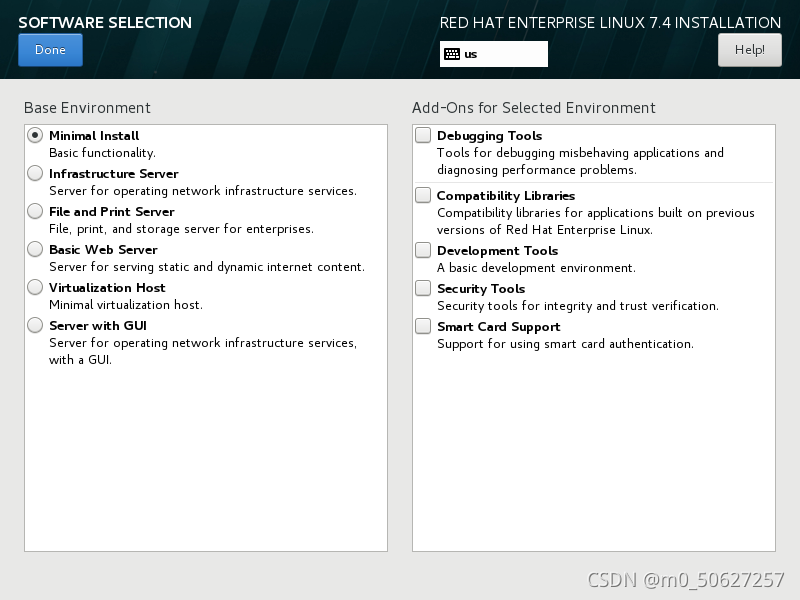Select Virtualization Host radio button
The height and width of the screenshot is (600, 800).
35,287
